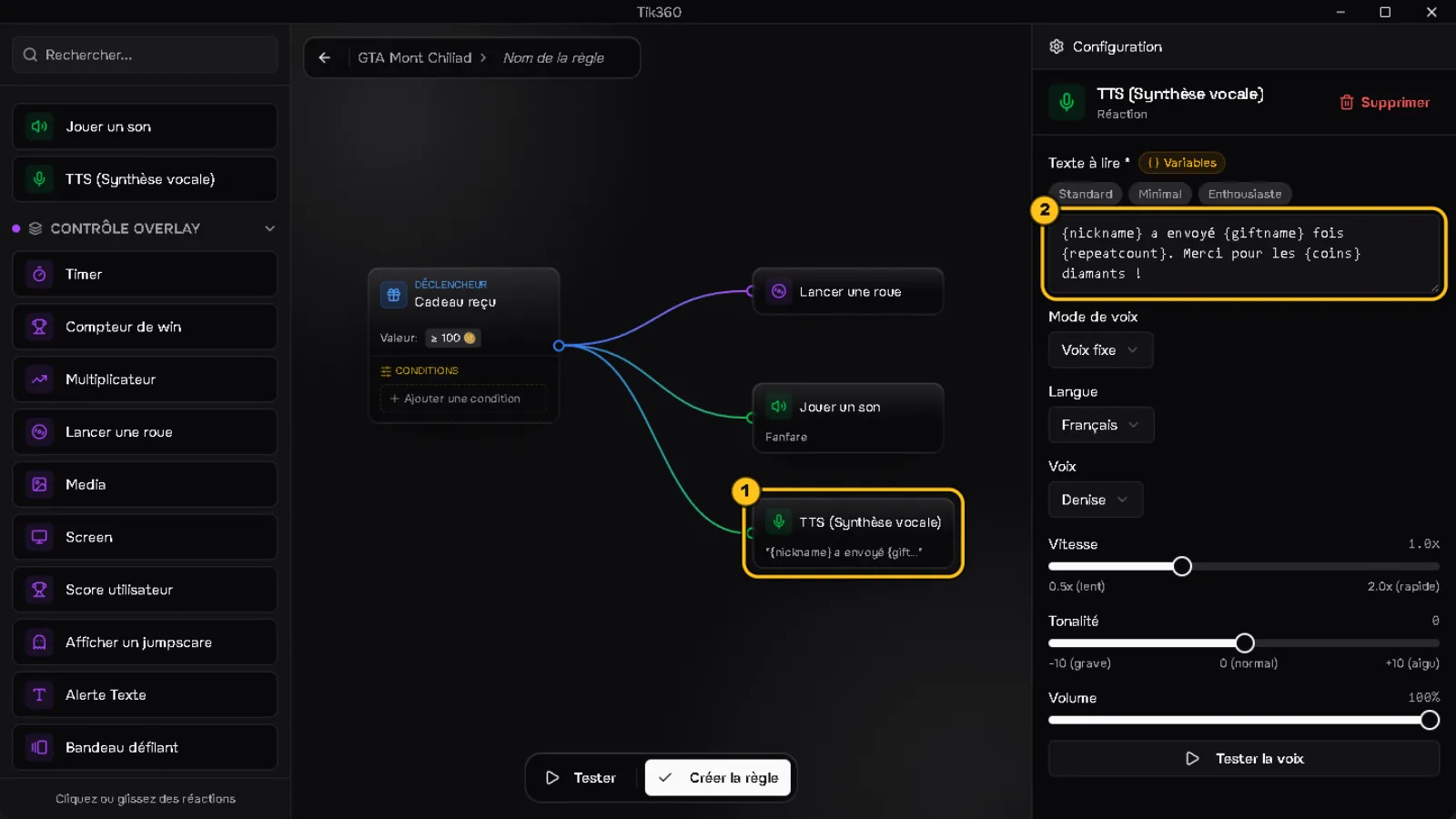
Task: Select the Standard text preset
Action: coord(1086,194)
